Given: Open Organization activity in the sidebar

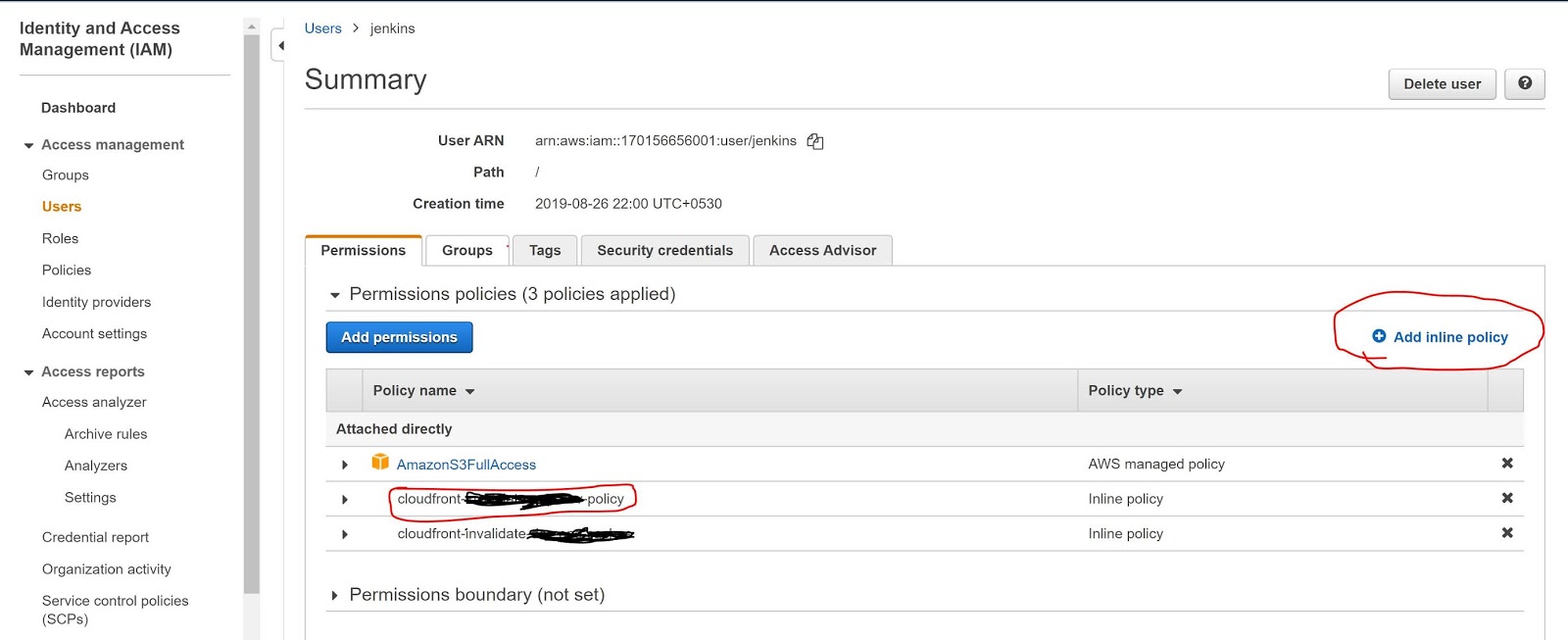Looking at the screenshot, I should [106, 569].
